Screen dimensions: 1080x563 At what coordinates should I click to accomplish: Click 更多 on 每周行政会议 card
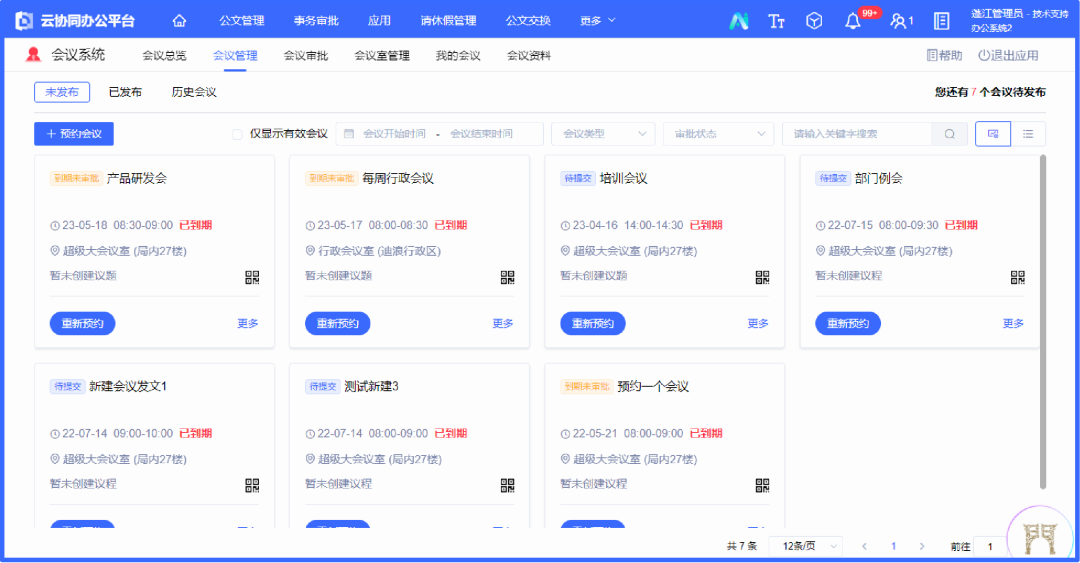coord(503,323)
